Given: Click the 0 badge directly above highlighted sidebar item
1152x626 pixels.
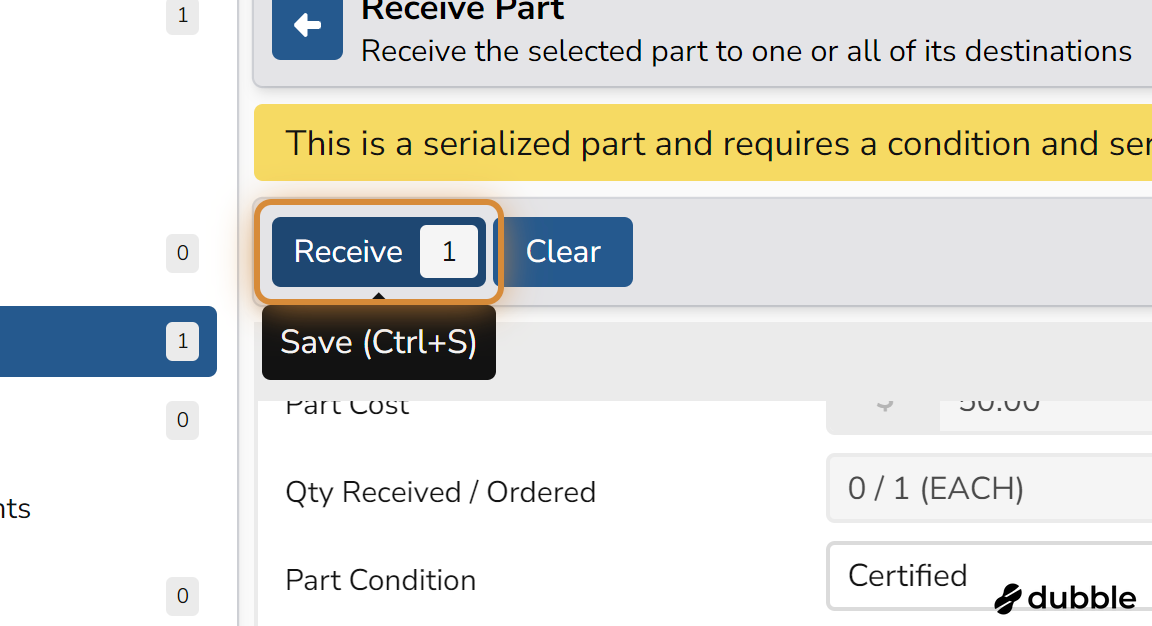Looking at the screenshot, I should [182, 253].
